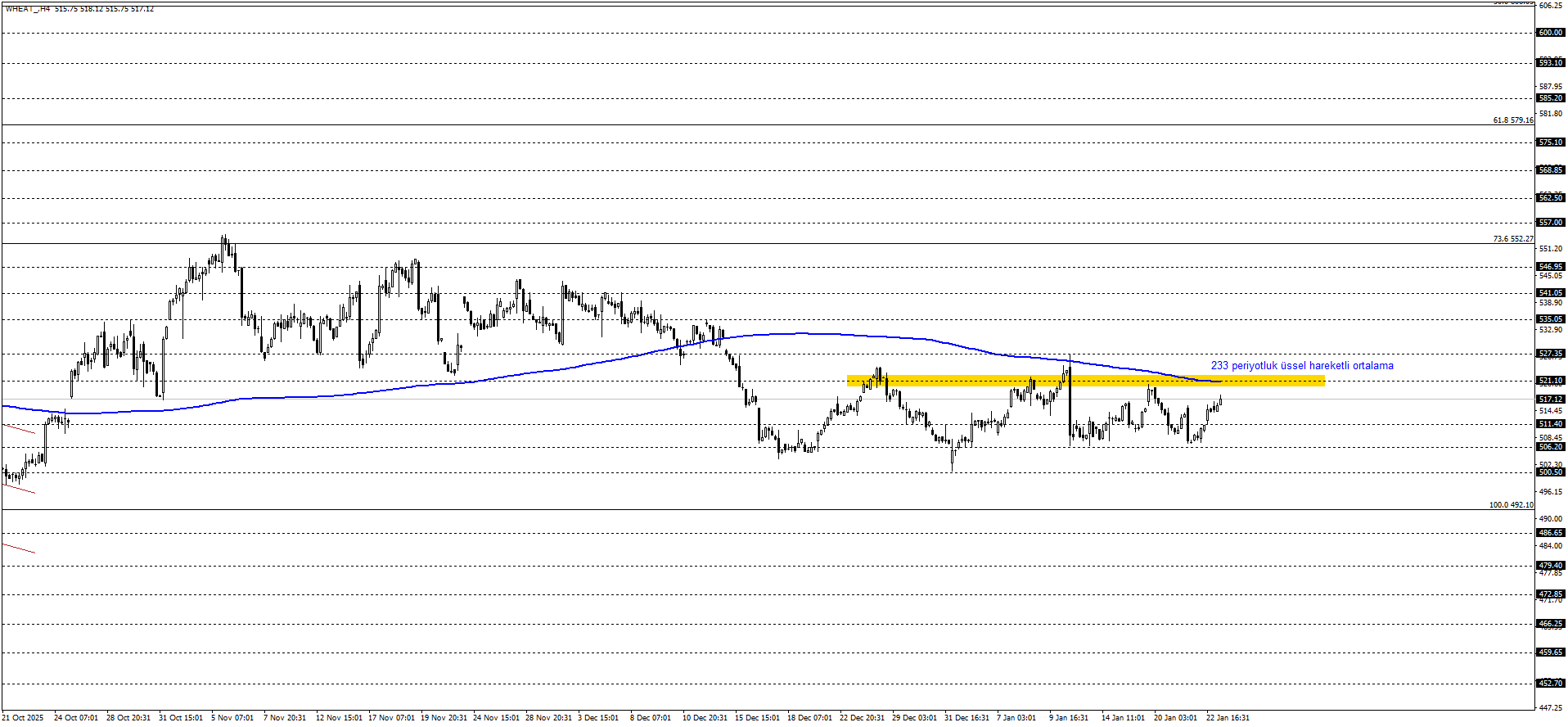
Task: Click the 546.95 price level tag
Action: tap(1550, 267)
